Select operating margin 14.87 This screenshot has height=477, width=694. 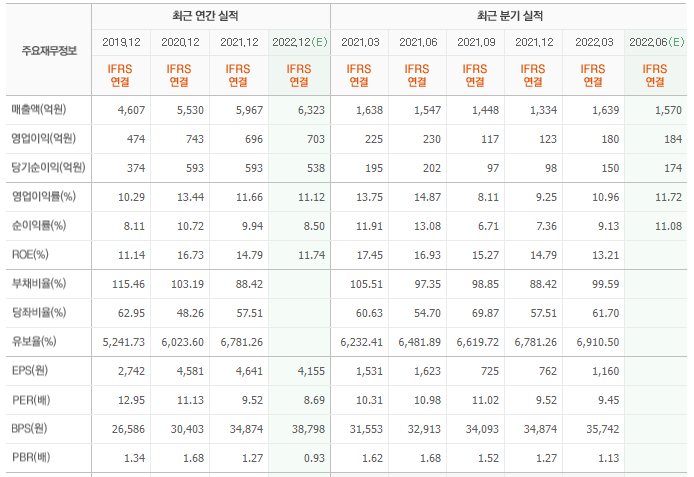(x=428, y=197)
